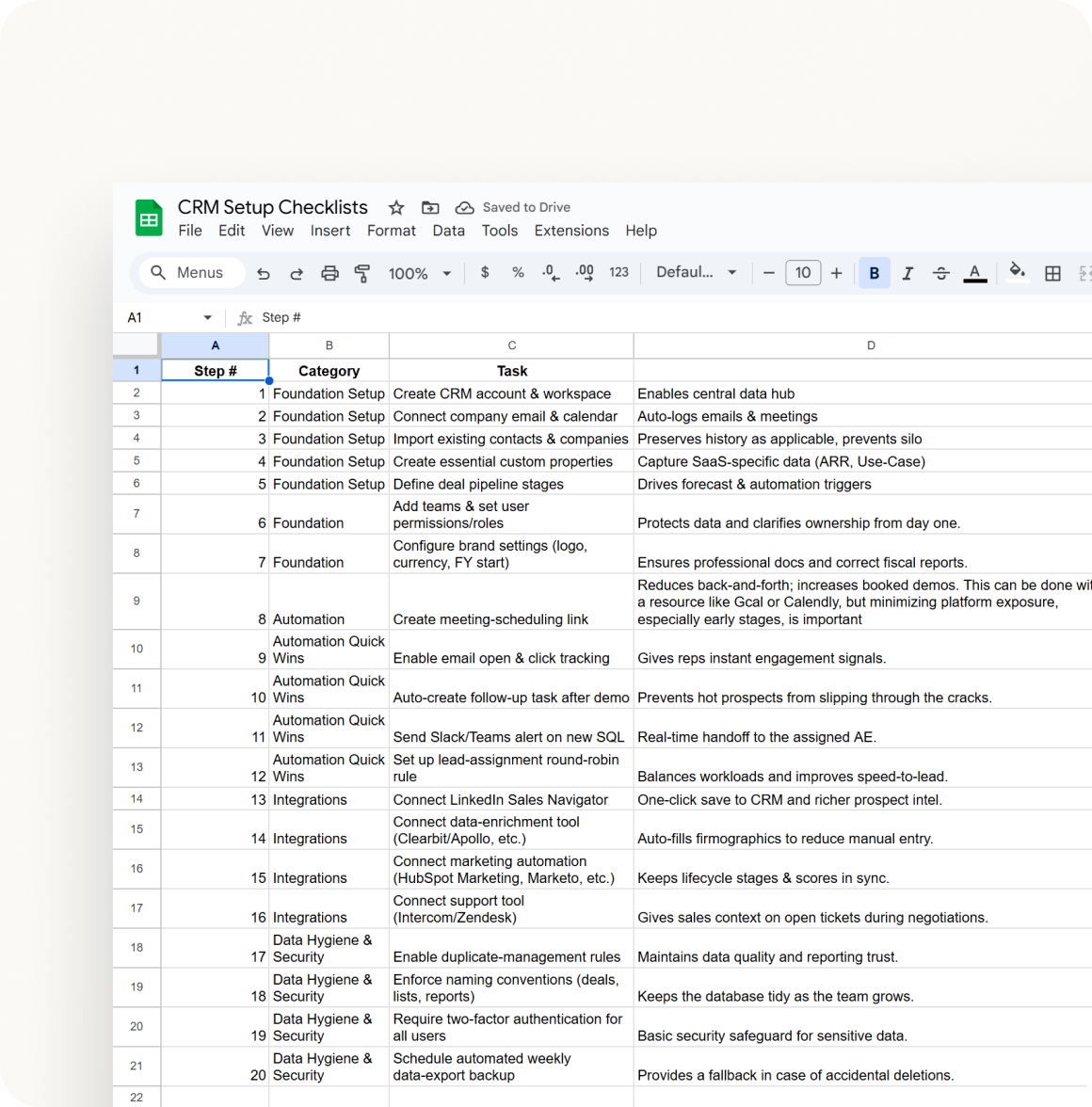Open the zoom 100% dropdown

(x=419, y=273)
